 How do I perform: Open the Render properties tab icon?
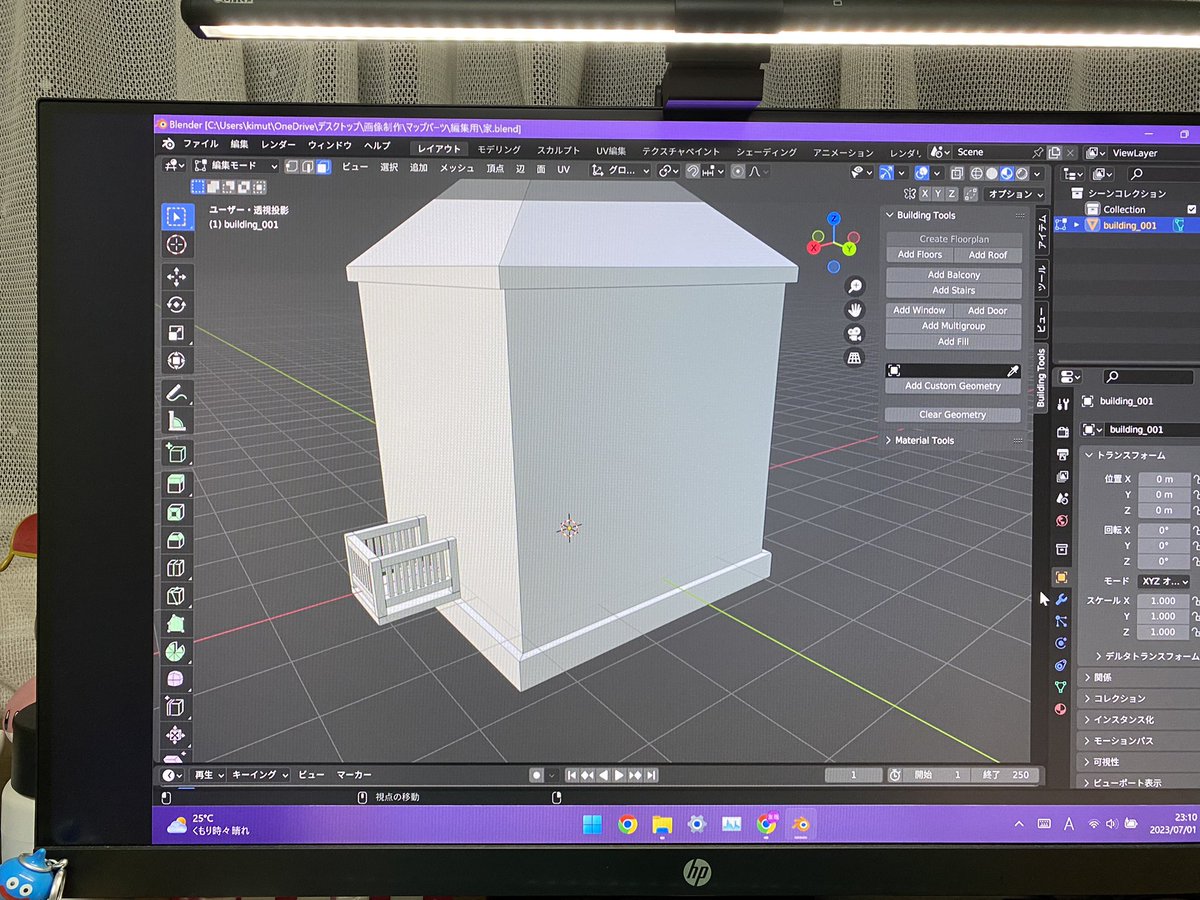click(1062, 432)
